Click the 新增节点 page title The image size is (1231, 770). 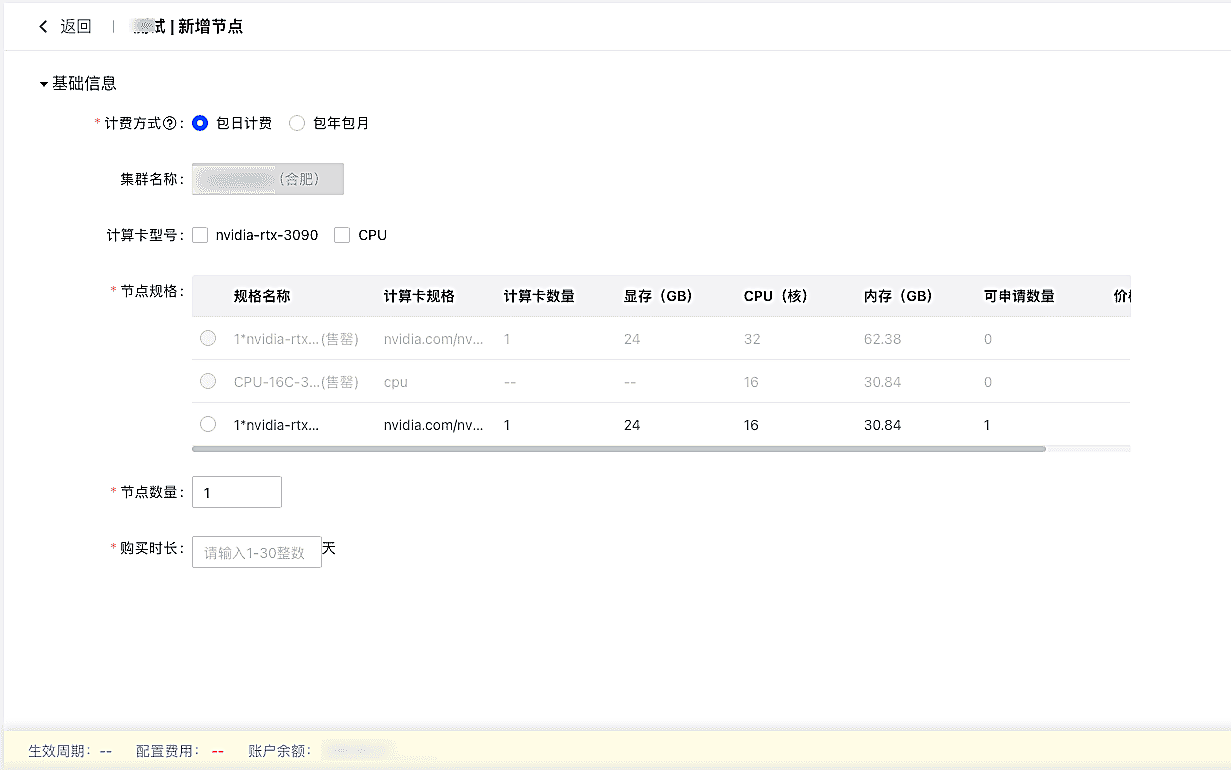[x=210, y=27]
